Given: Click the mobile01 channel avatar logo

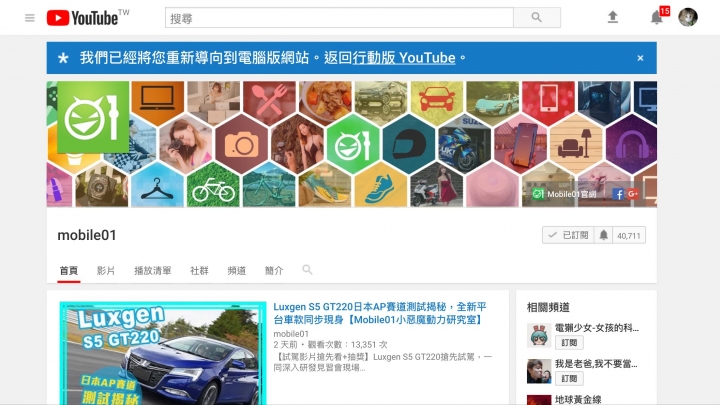Looking at the screenshot, I should pos(93,117).
